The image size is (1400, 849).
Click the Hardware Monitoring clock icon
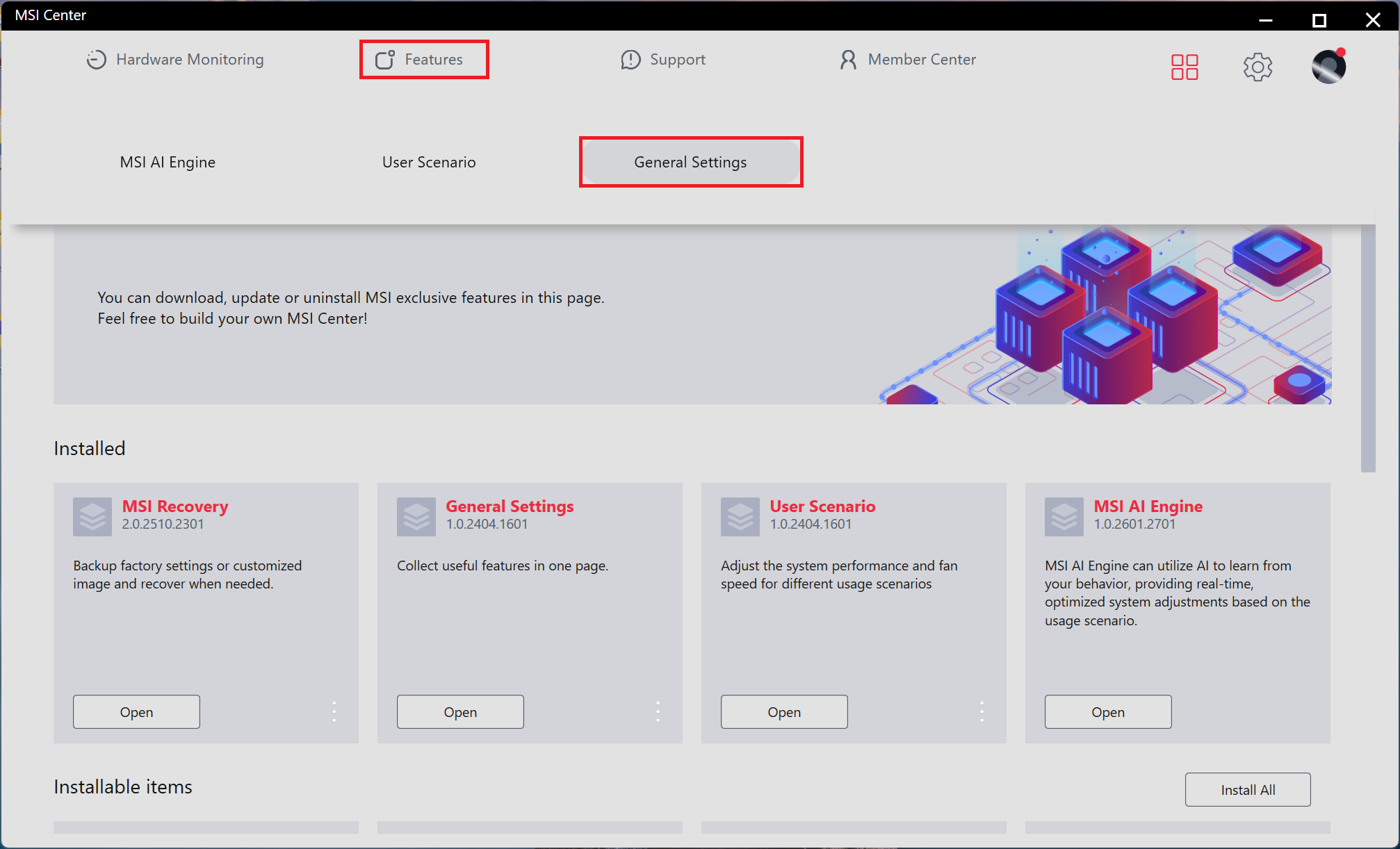pyautogui.click(x=96, y=60)
